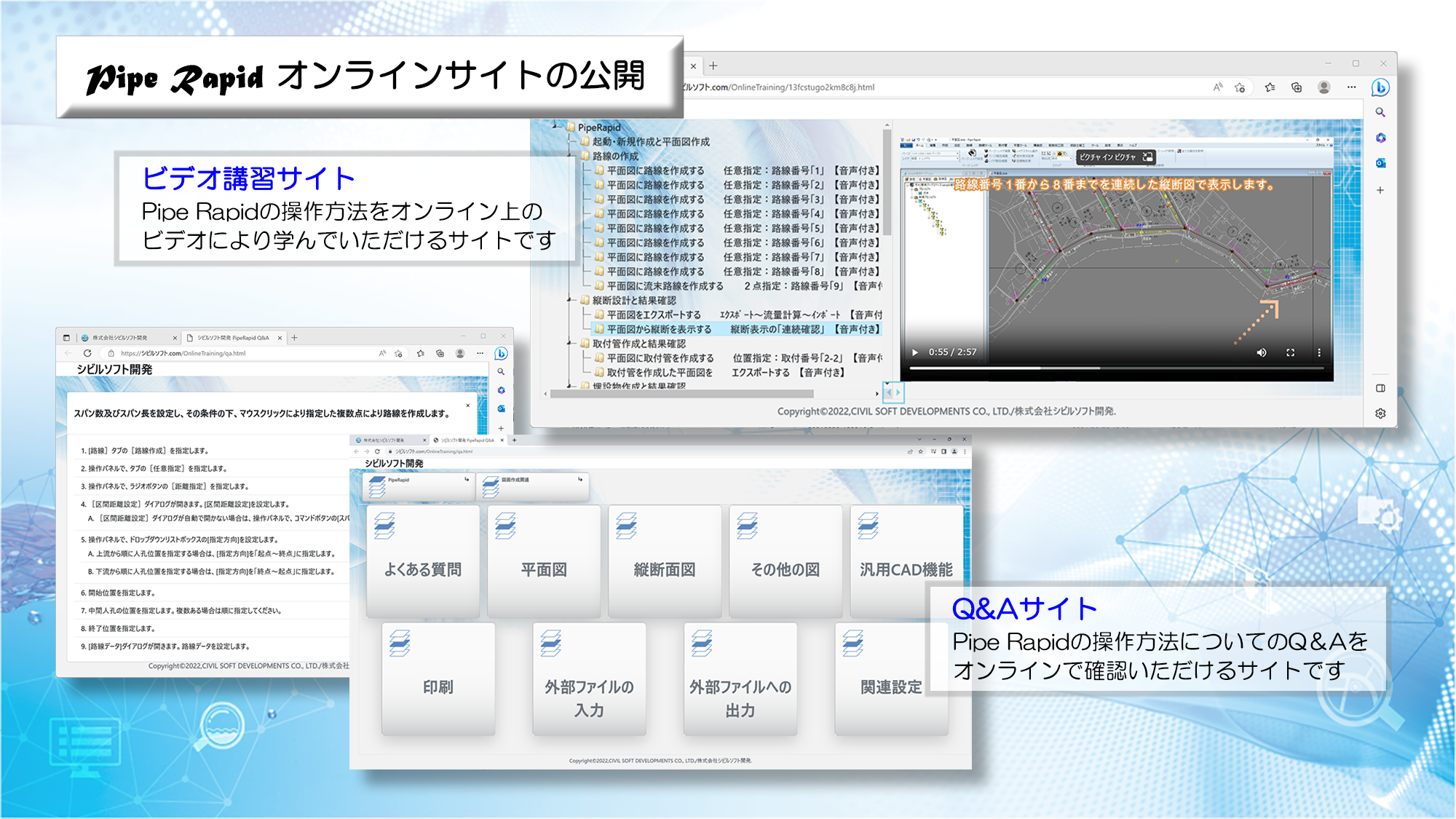Click the Bing icon in Edge sidebar
Screen dimensions: 1456x819
click(x=1380, y=87)
